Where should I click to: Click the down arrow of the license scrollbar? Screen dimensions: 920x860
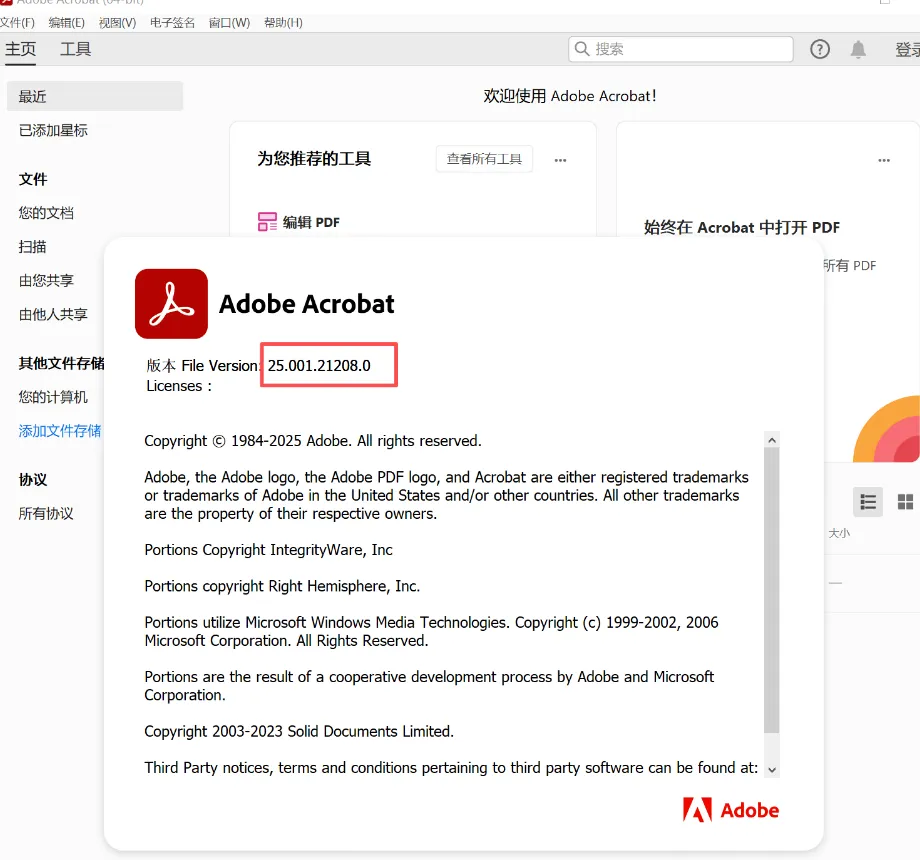coord(772,770)
